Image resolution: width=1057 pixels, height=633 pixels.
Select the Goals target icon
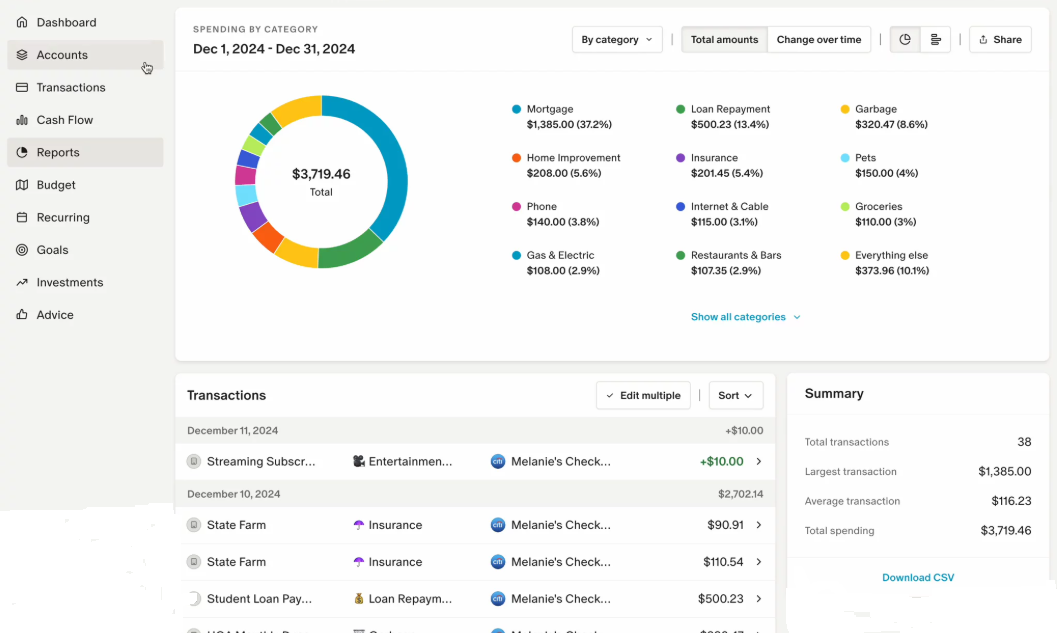pos(22,250)
